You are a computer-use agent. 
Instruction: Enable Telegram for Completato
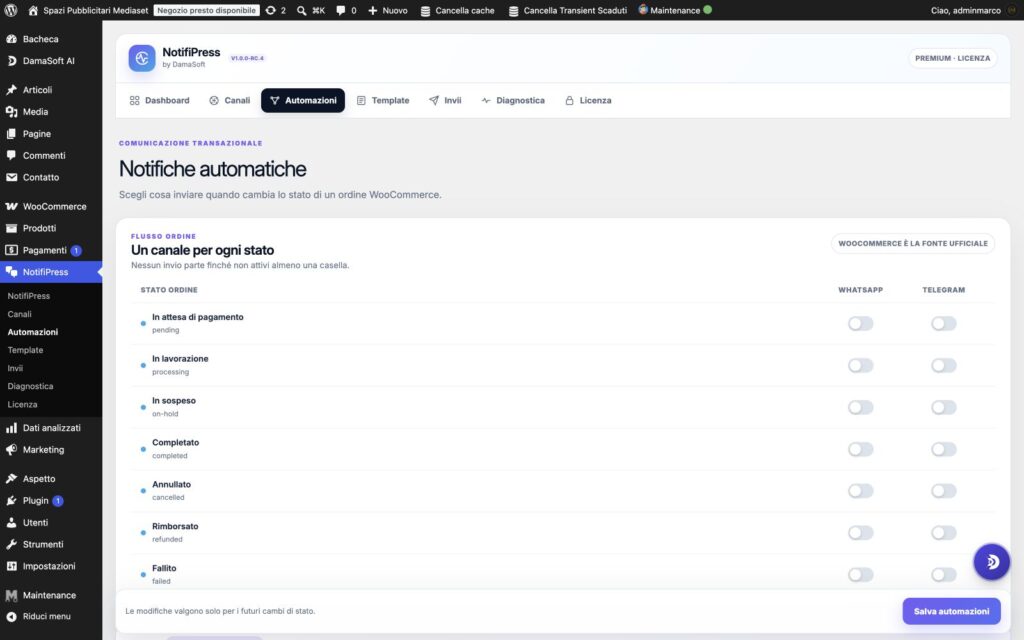[x=943, y=449]
